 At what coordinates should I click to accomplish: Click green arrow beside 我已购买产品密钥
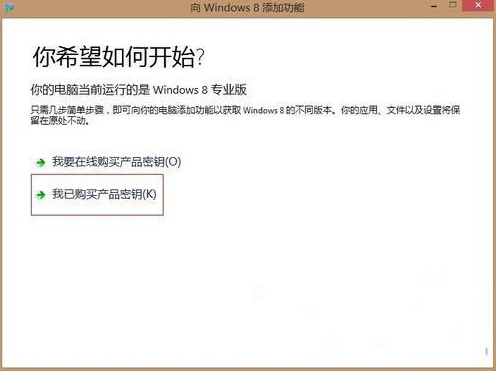[41, 195]
